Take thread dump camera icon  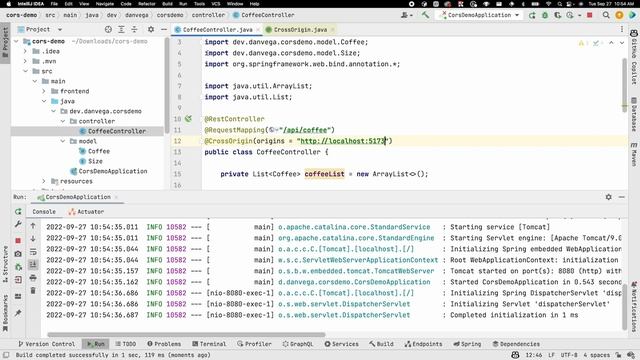tap(18, 253)
